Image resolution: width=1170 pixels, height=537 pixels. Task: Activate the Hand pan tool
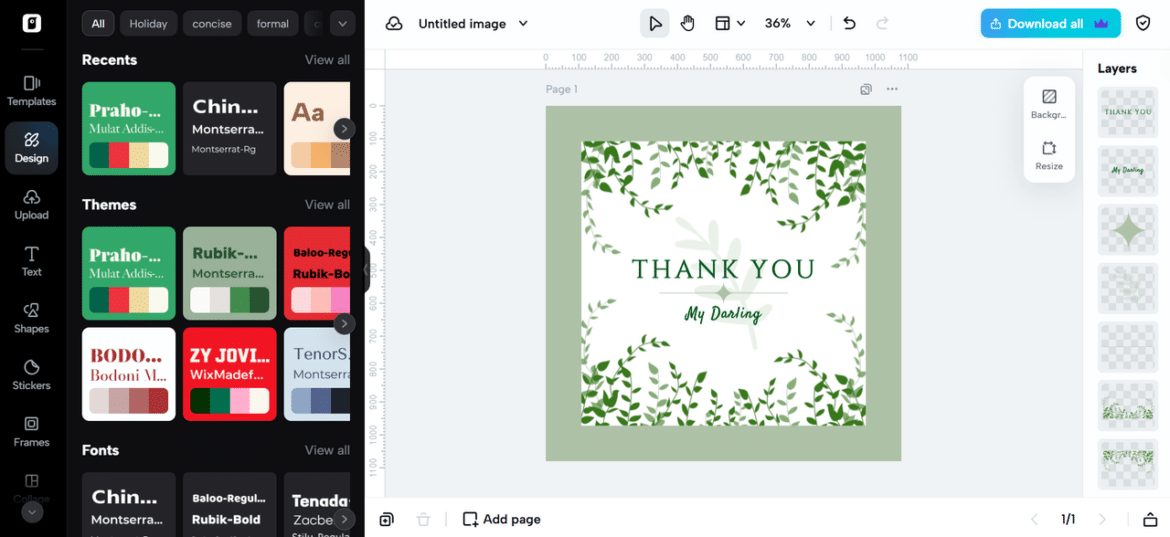click(x=688, y=23)
